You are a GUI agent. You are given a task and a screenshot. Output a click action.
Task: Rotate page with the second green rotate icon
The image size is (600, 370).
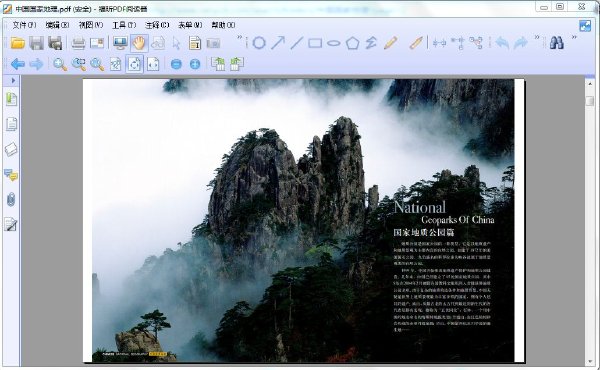pyautogui.click(x=236, y=64)
